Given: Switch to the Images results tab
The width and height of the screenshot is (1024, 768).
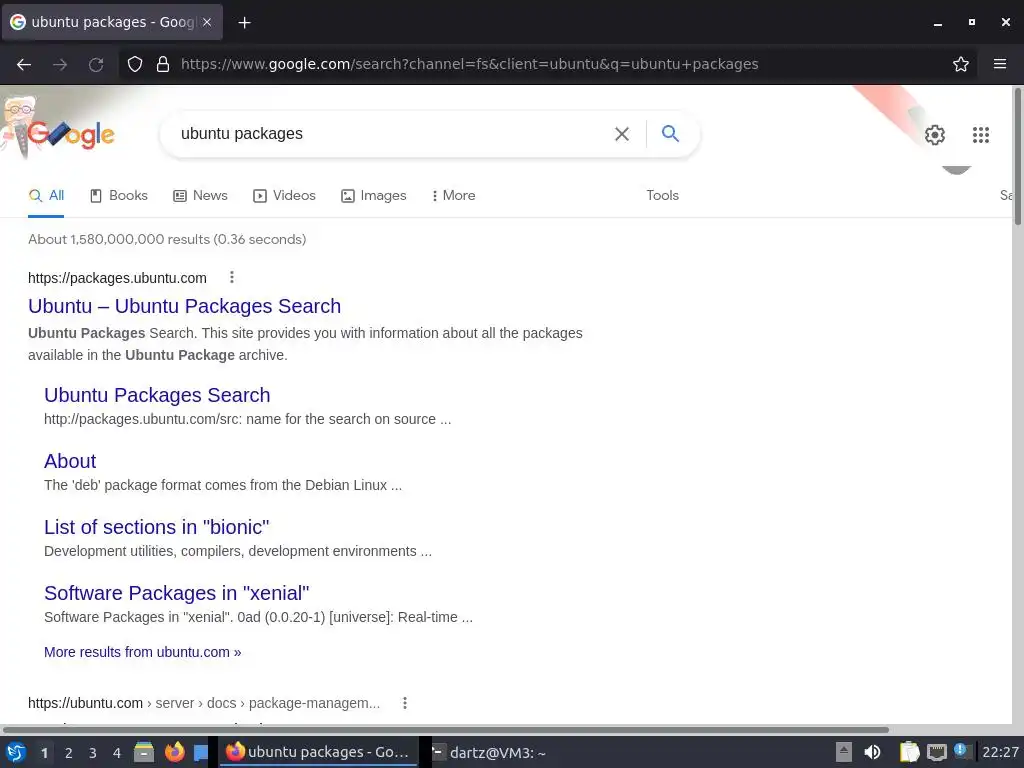Looking at the screenshot, I should pyautogui.click(x=374, y=196).
